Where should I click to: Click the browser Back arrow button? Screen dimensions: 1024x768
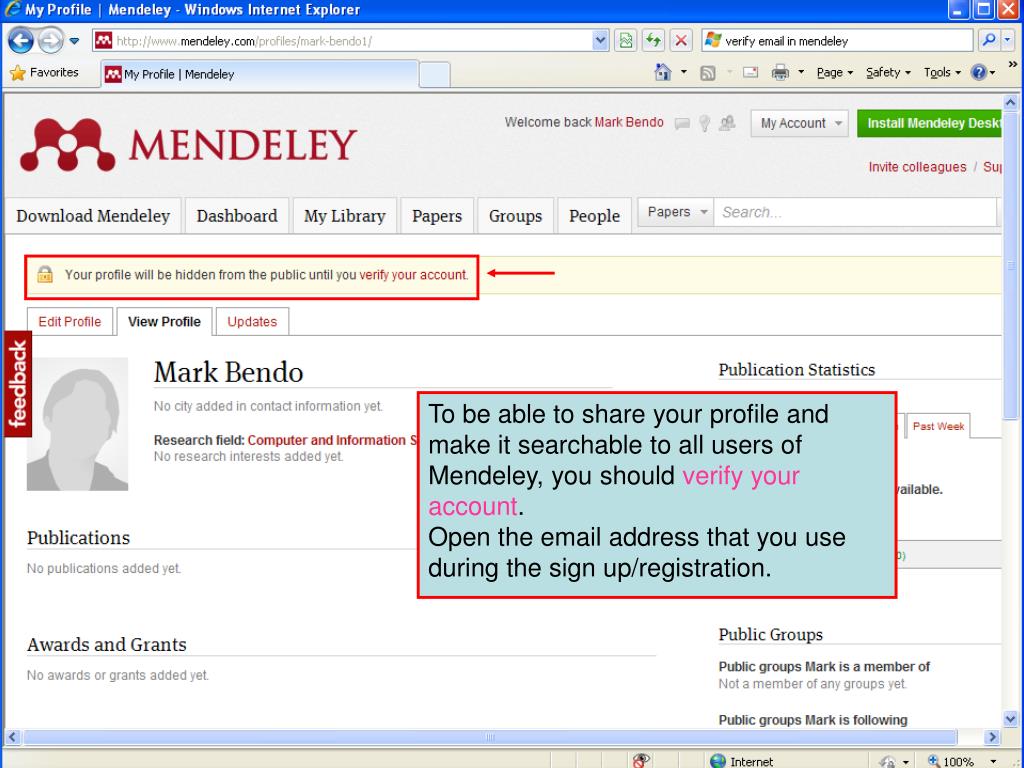point(20,40)
